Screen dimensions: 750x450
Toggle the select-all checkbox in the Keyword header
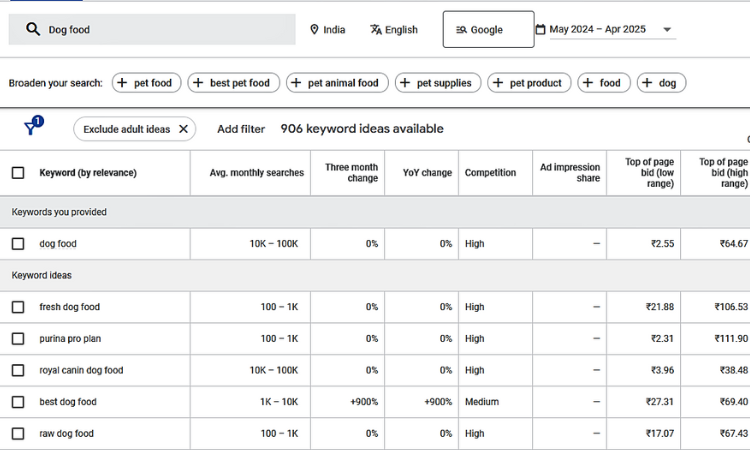point(18,173)
